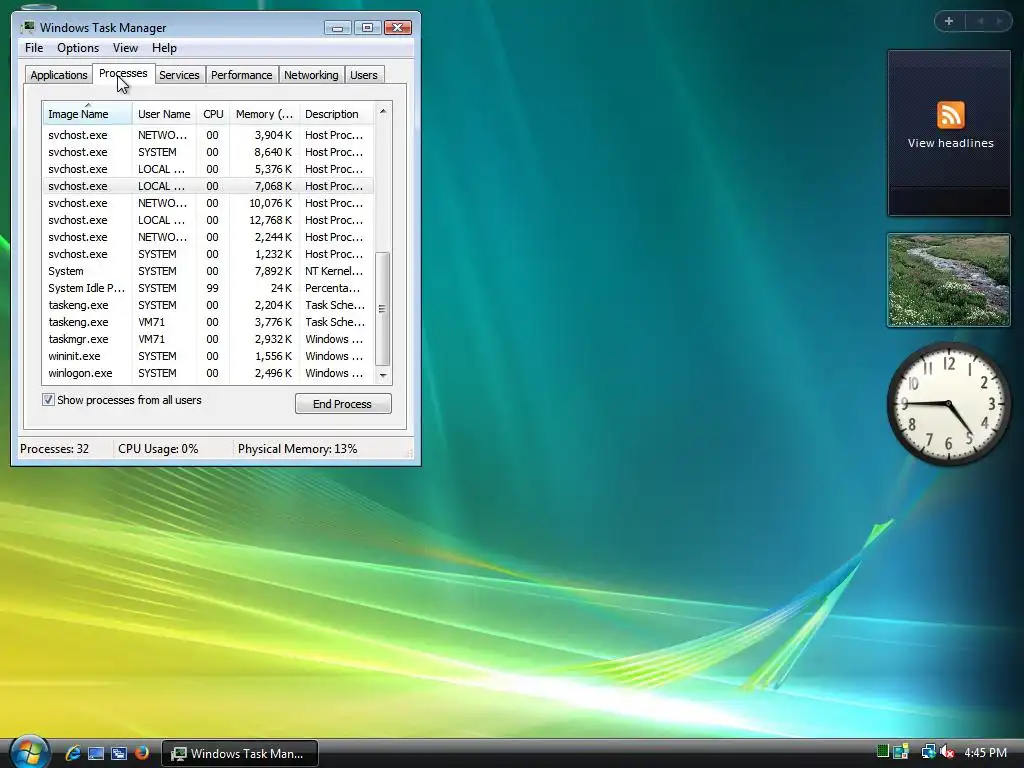This screenshot has width=1024, height=768.
Task: Open the Help menu
Action: [164, 48]
